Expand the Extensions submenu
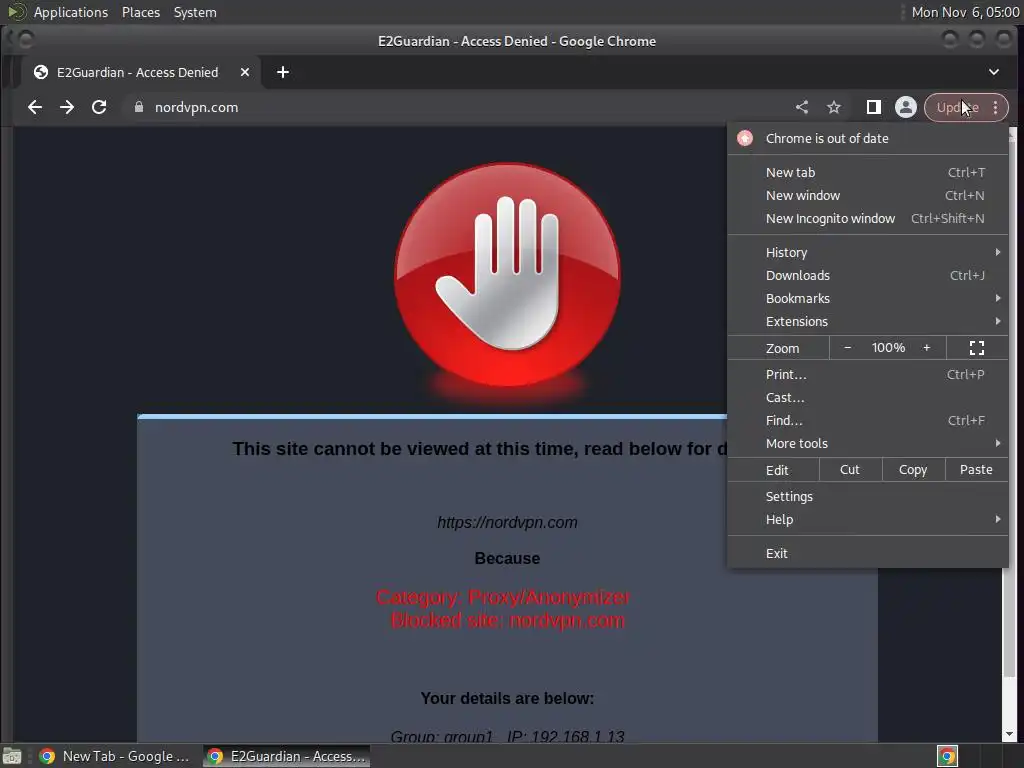Viewport: 1024px width, 768px height. (x=867, y=321)
